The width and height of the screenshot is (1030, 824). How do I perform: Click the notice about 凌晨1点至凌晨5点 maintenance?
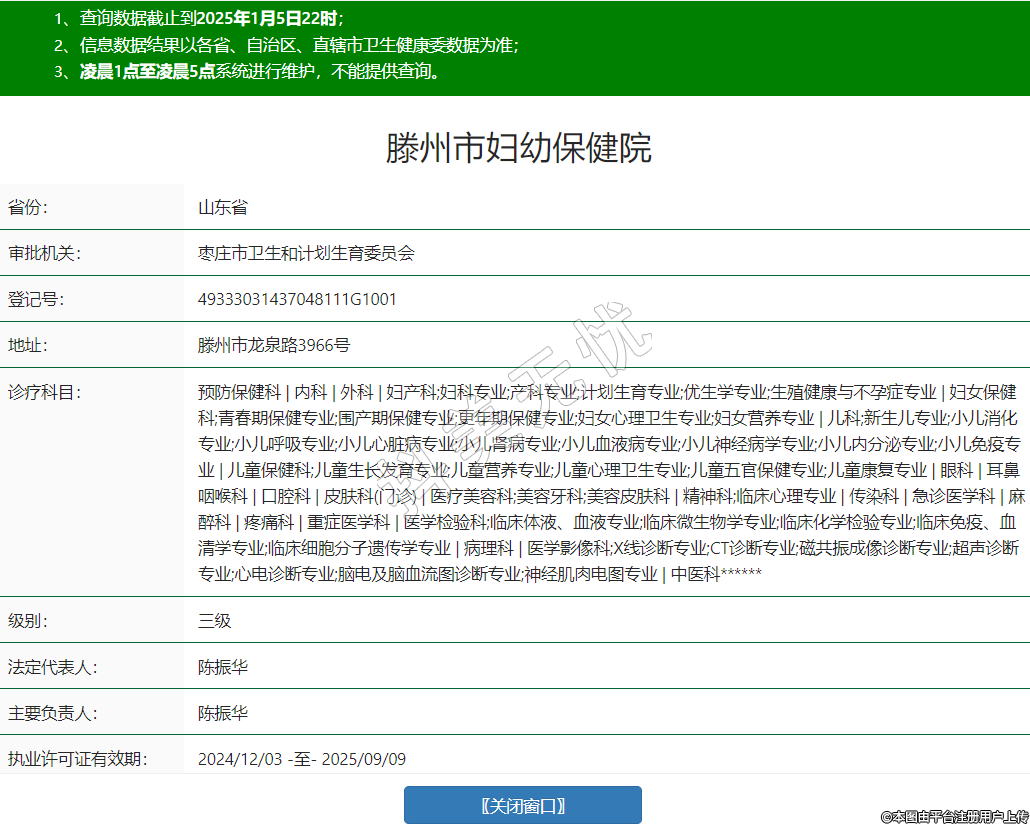[x=260, y=71]
